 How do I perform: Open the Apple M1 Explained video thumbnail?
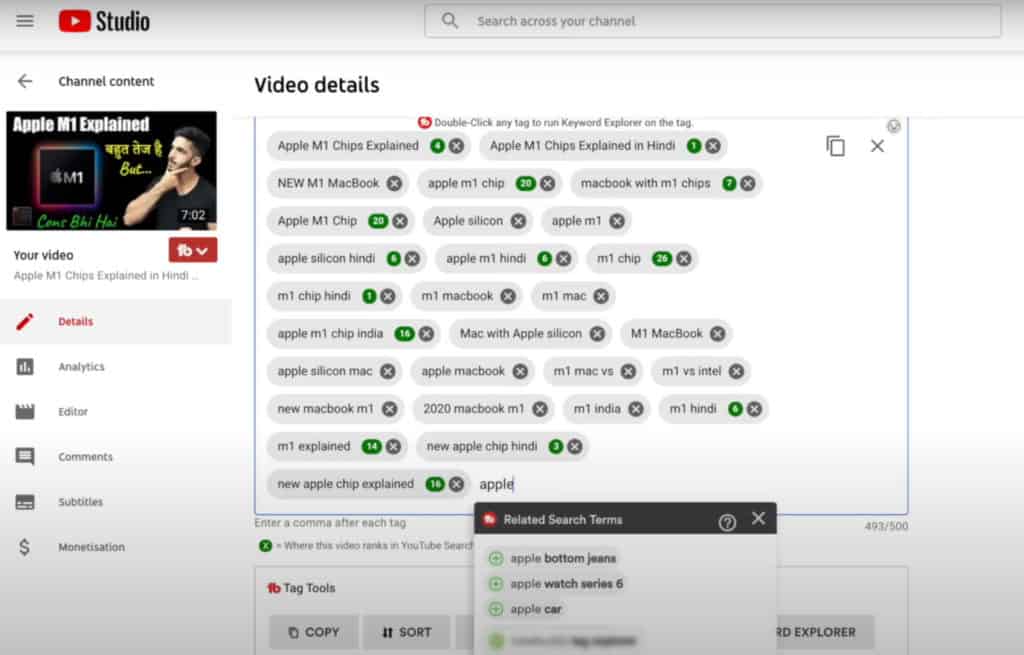[x=112, y=170]
